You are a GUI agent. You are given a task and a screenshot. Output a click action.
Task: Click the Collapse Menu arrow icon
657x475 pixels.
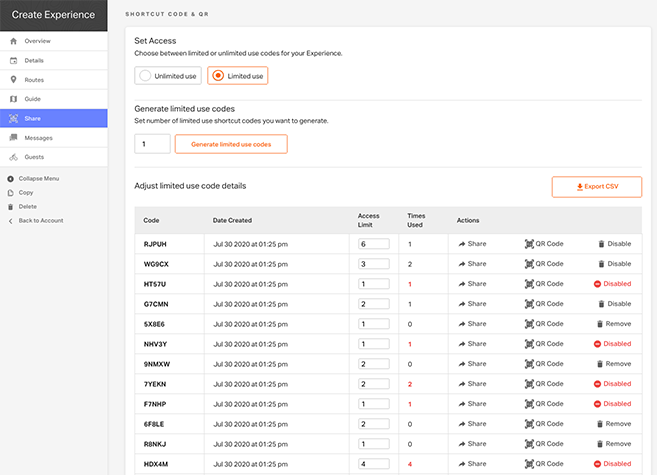click(10, 179)
